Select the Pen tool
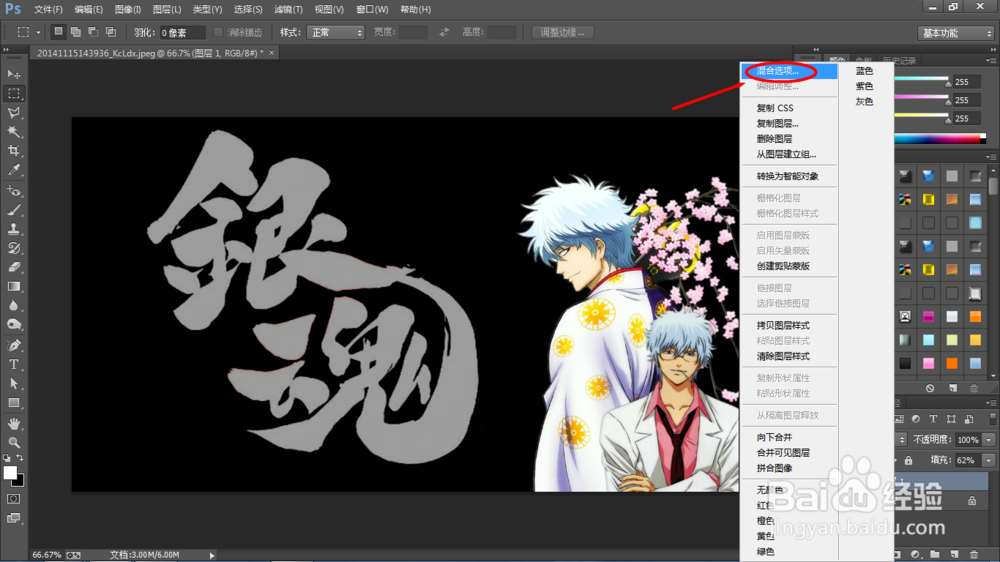Image resolution: width=1000 pixels, height=562 pixels. tap(13, 345)
